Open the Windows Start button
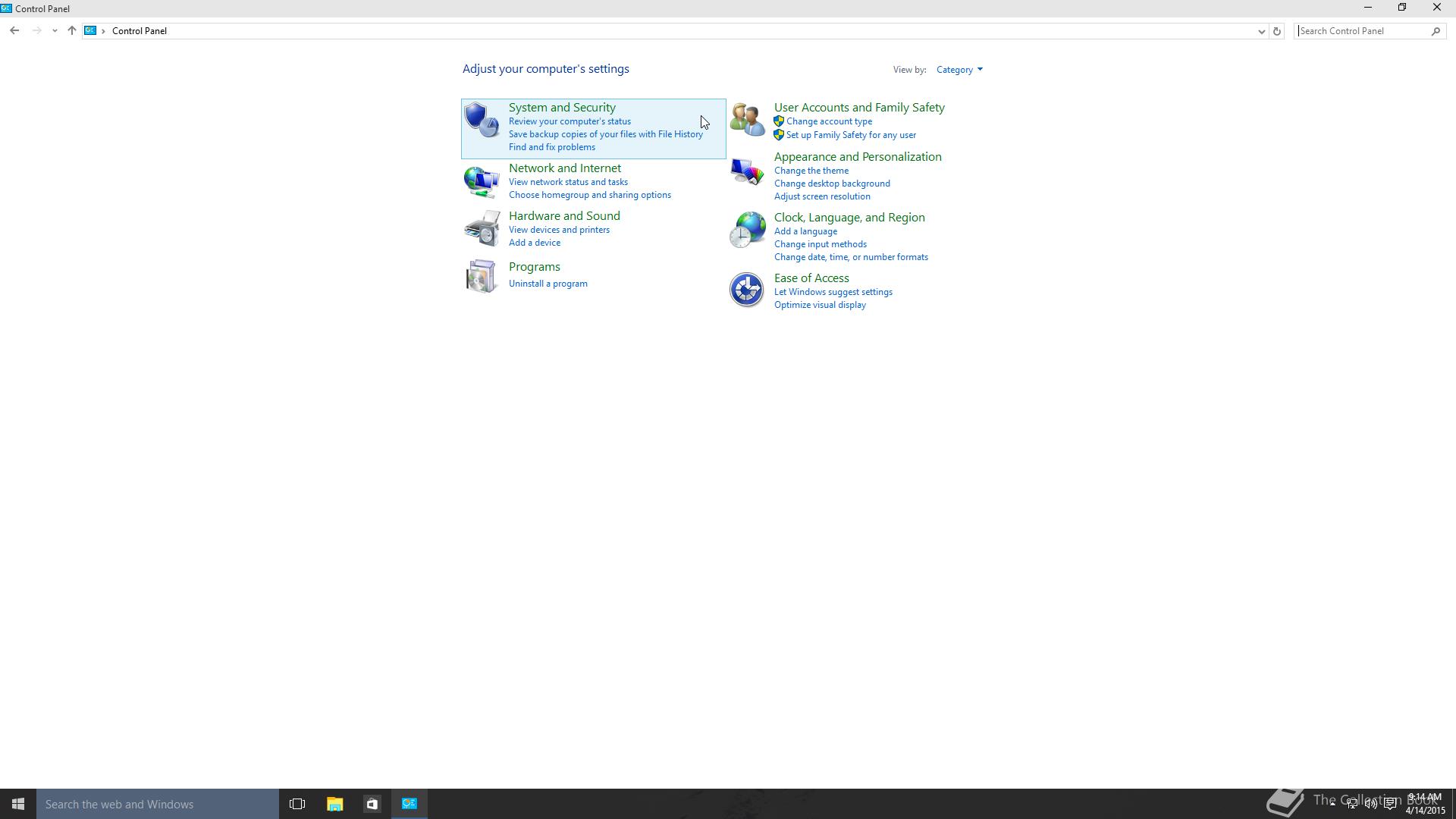This screenshot has height=819, width=1456. [18, 804]
